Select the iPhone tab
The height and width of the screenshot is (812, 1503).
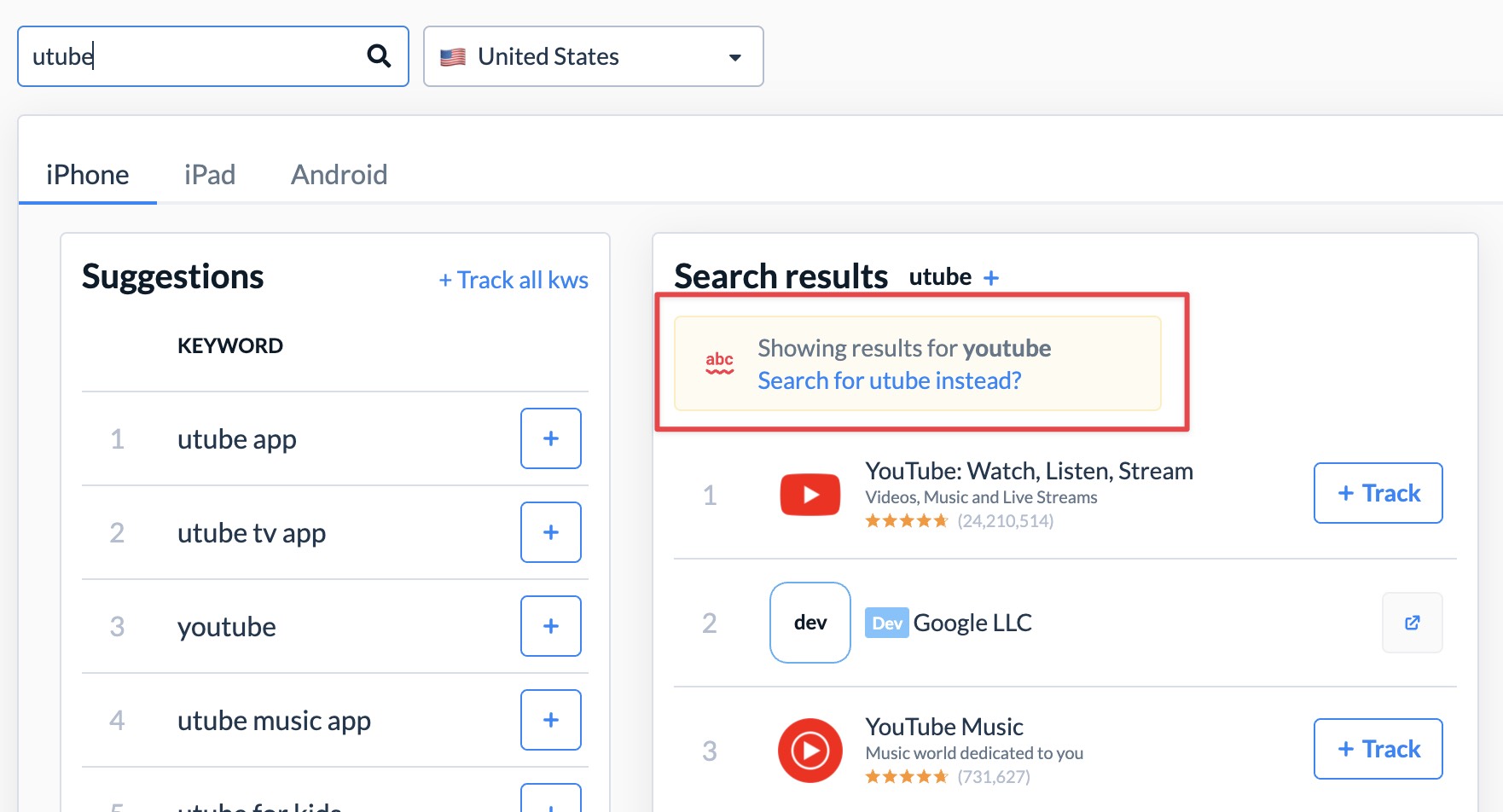click(x=88, y=175)
